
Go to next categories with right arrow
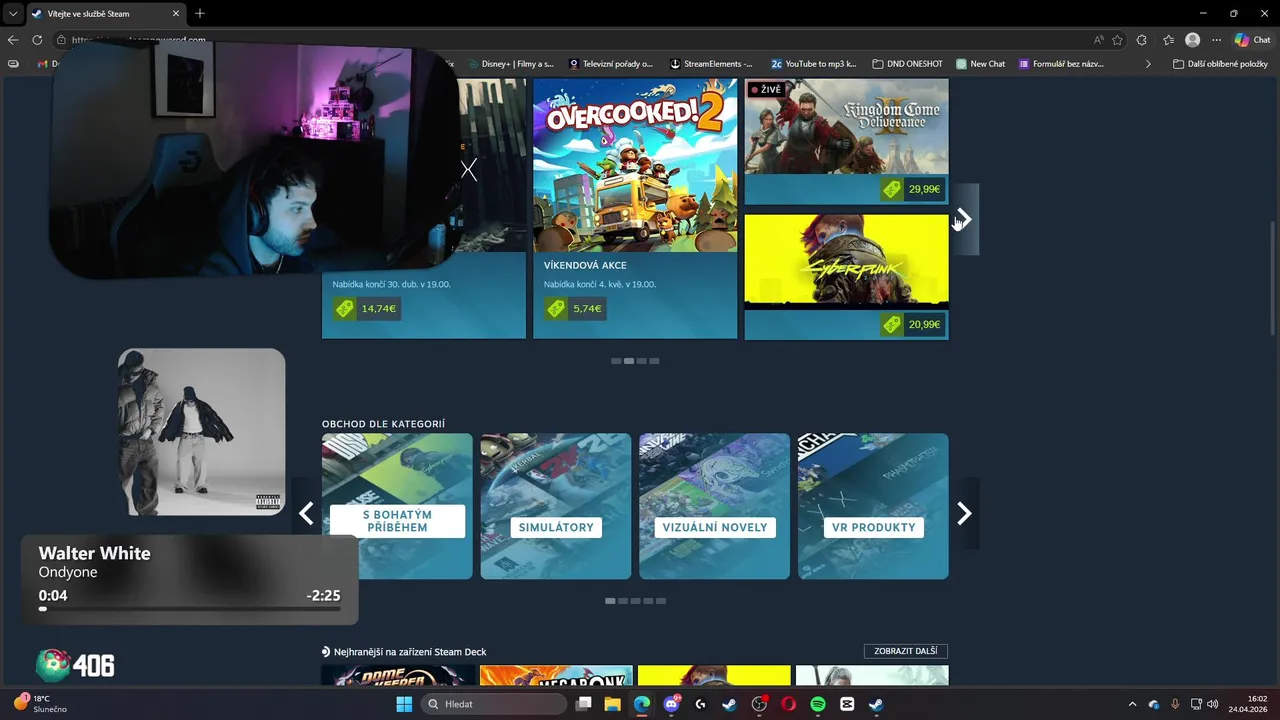[965, 513]
